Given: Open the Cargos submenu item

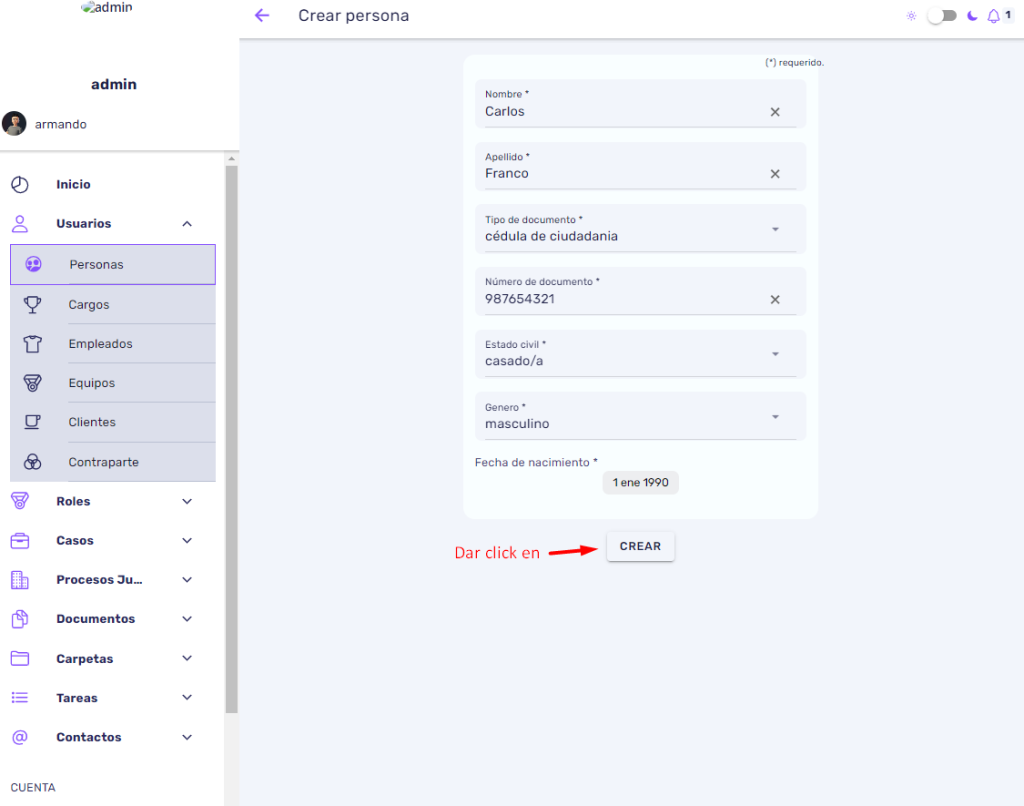Looking at the screenshot, I should coord(113,304).
